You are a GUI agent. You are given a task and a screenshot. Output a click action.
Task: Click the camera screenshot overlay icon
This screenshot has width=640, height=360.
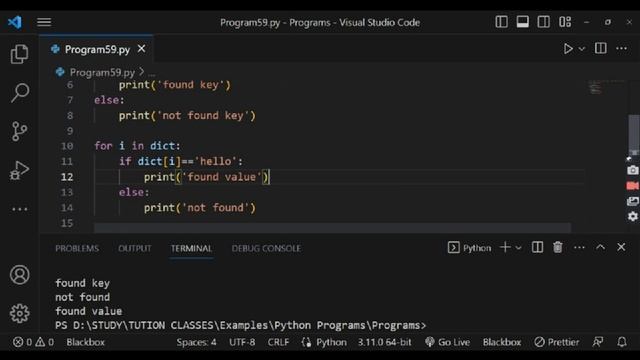[x=633, y=170]
